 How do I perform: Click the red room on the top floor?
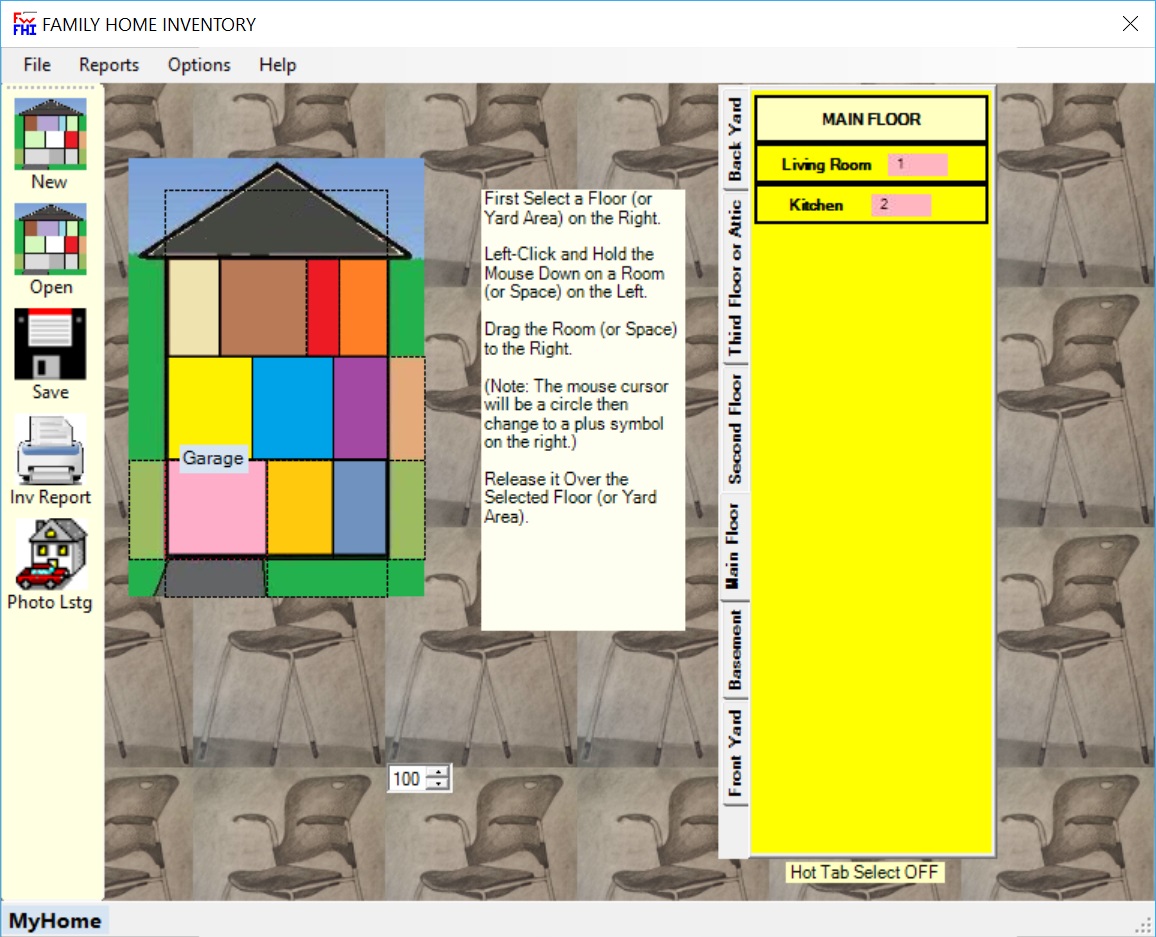[x=323, y=307]
